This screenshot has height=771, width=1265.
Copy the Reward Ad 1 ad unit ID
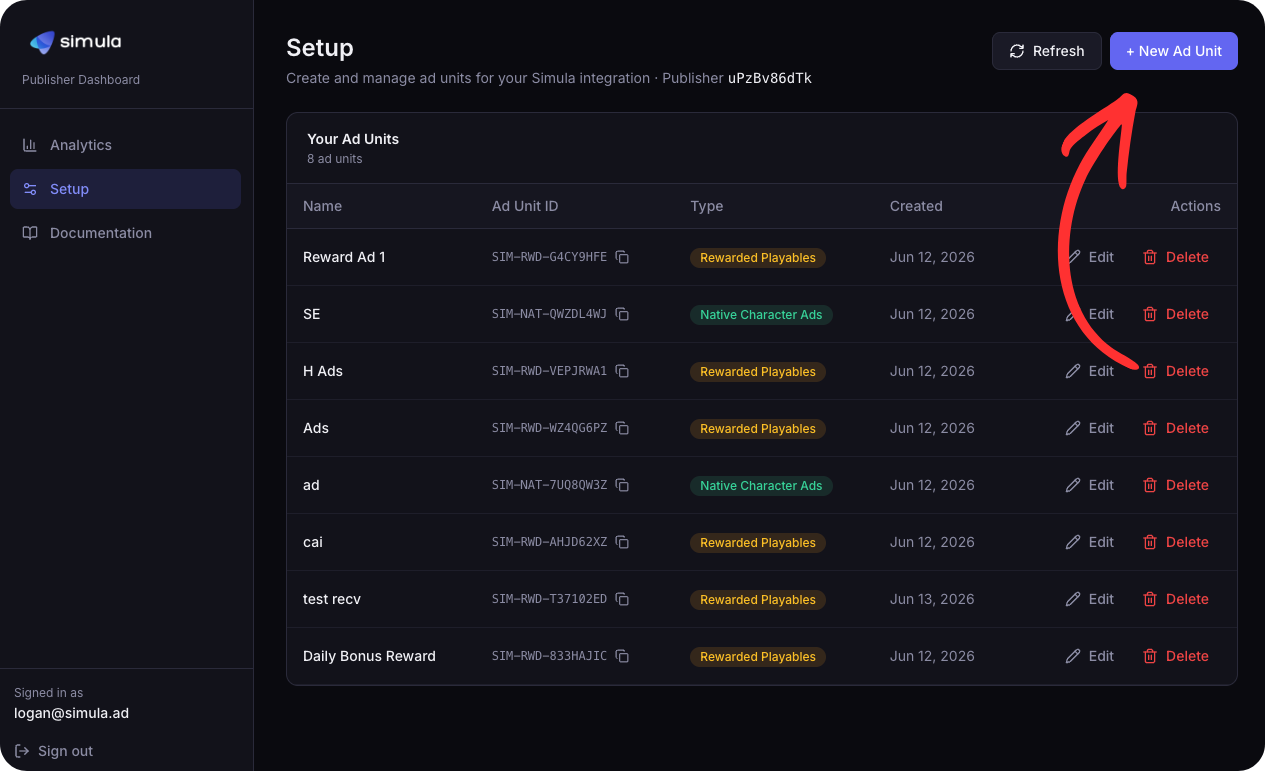coord(622,257)
